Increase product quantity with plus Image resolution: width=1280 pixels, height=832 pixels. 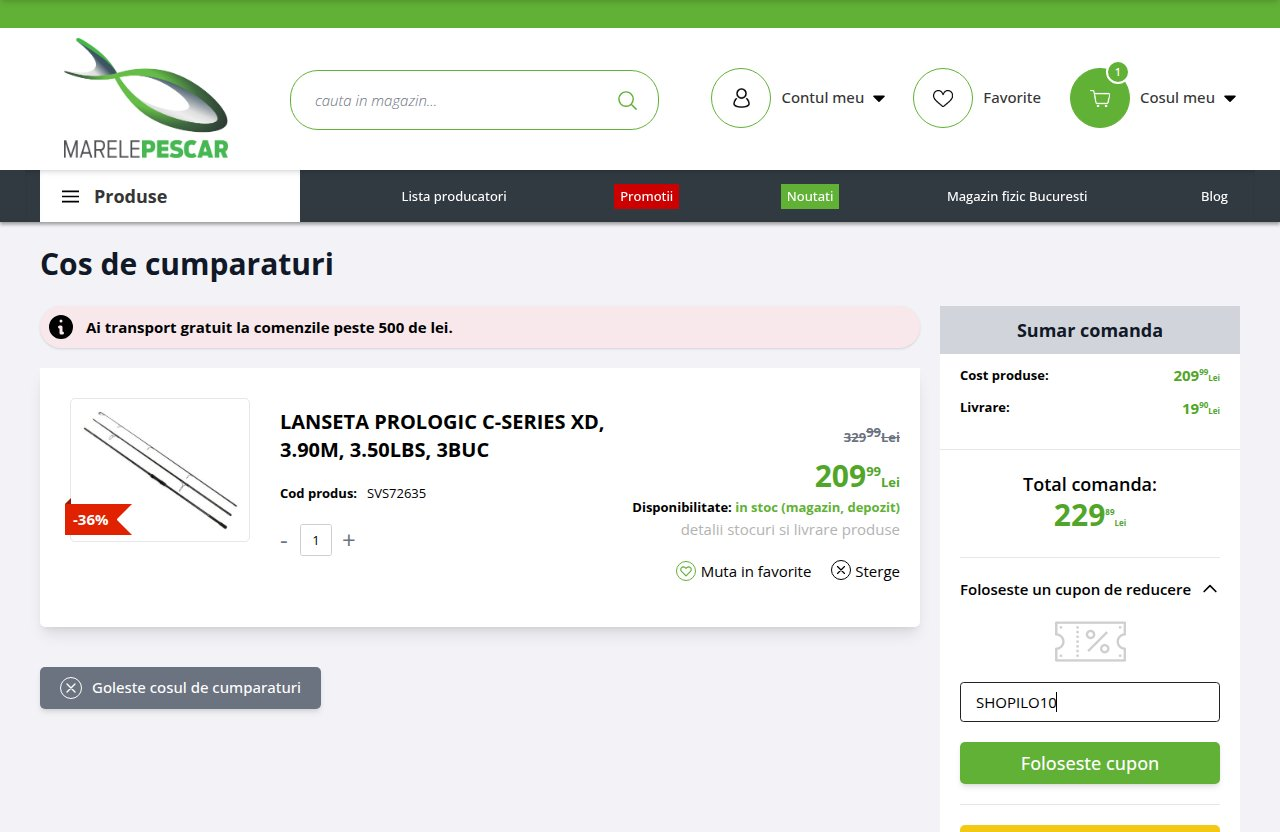349,540
